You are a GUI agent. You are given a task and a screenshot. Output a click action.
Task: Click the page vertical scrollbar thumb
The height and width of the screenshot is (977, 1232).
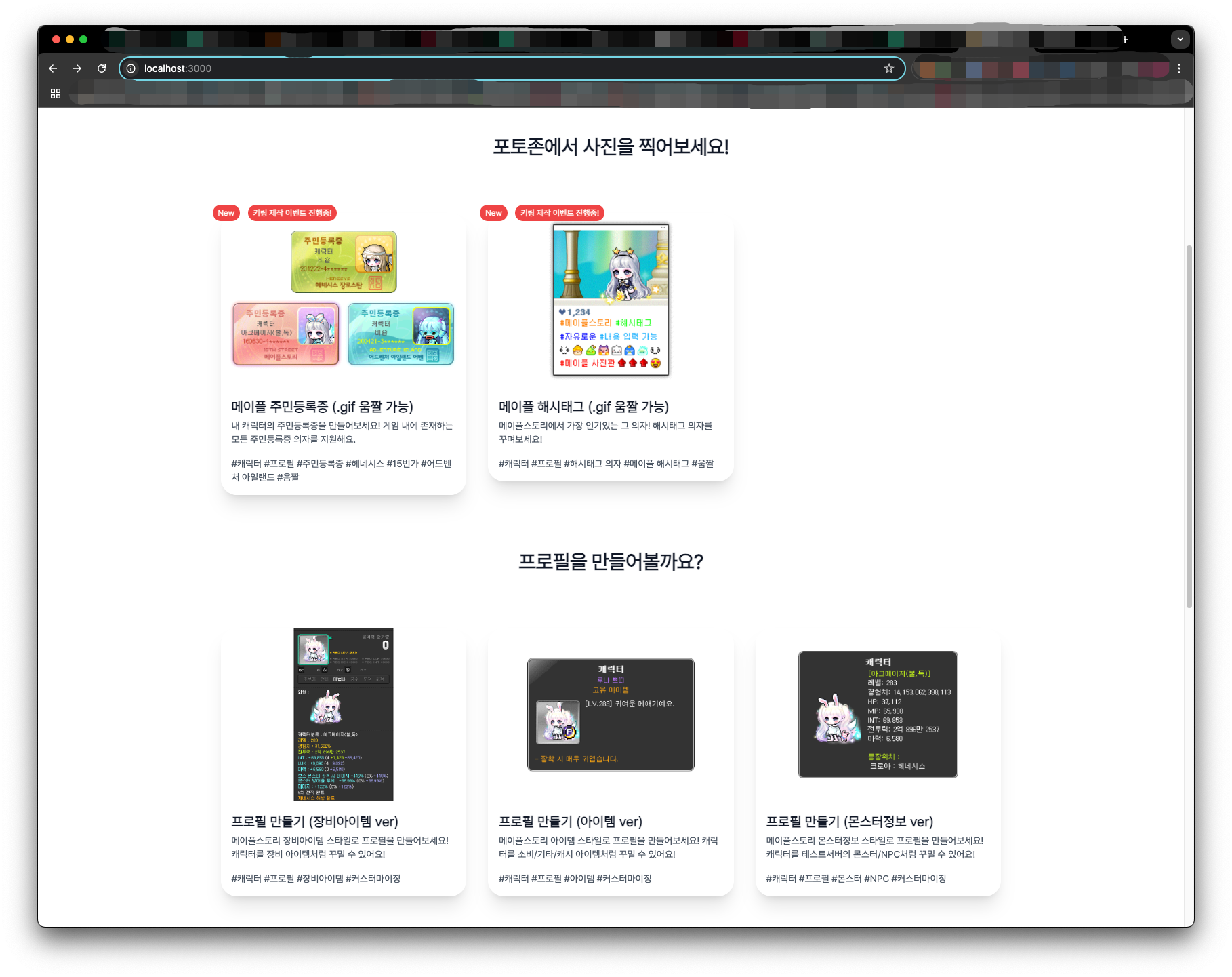point(1189,427)
